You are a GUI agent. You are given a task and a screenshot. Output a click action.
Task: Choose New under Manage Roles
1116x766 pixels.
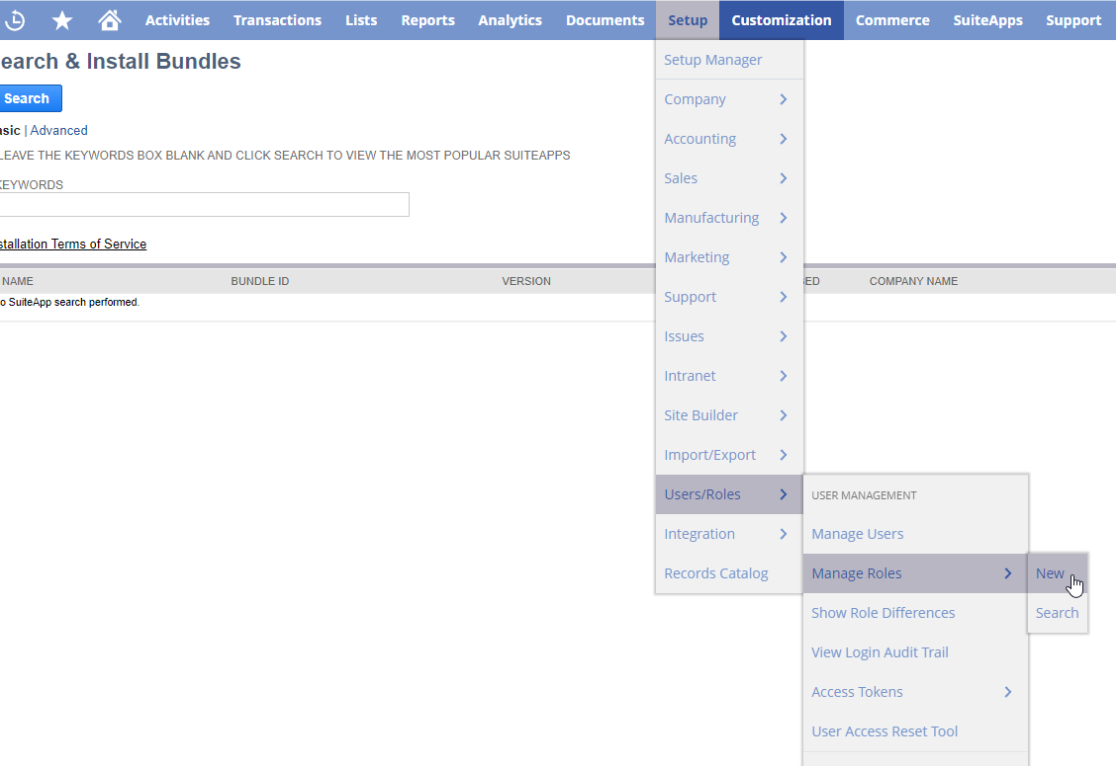pyautogui.click(x=1058, y=573)
